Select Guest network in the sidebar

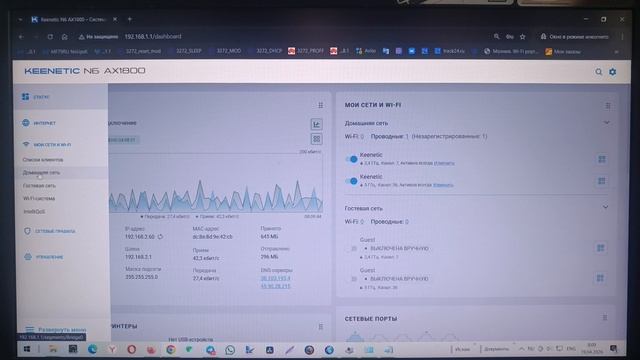[x=39, y=186]
